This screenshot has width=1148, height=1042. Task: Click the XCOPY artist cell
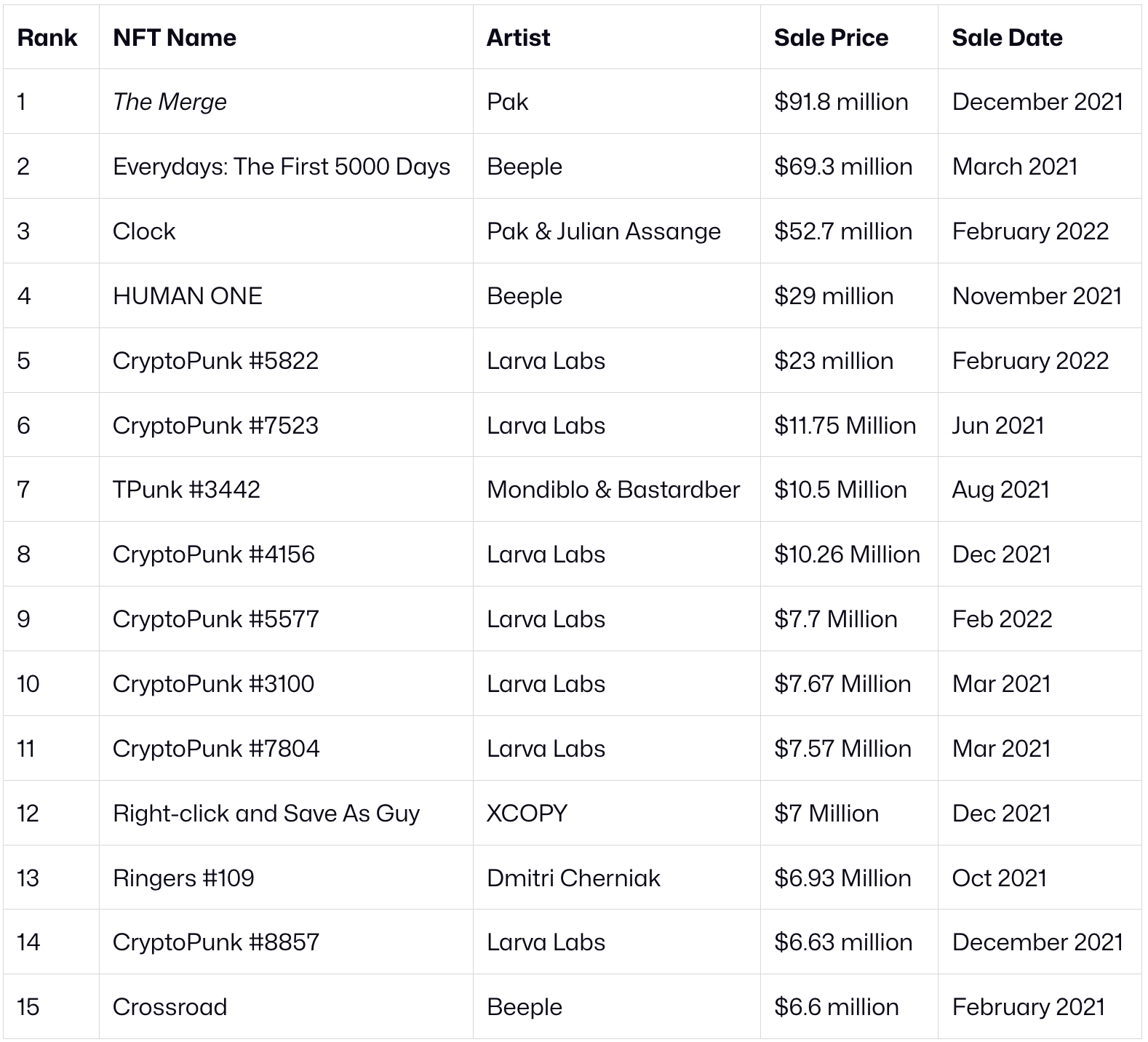coord(527,814)
